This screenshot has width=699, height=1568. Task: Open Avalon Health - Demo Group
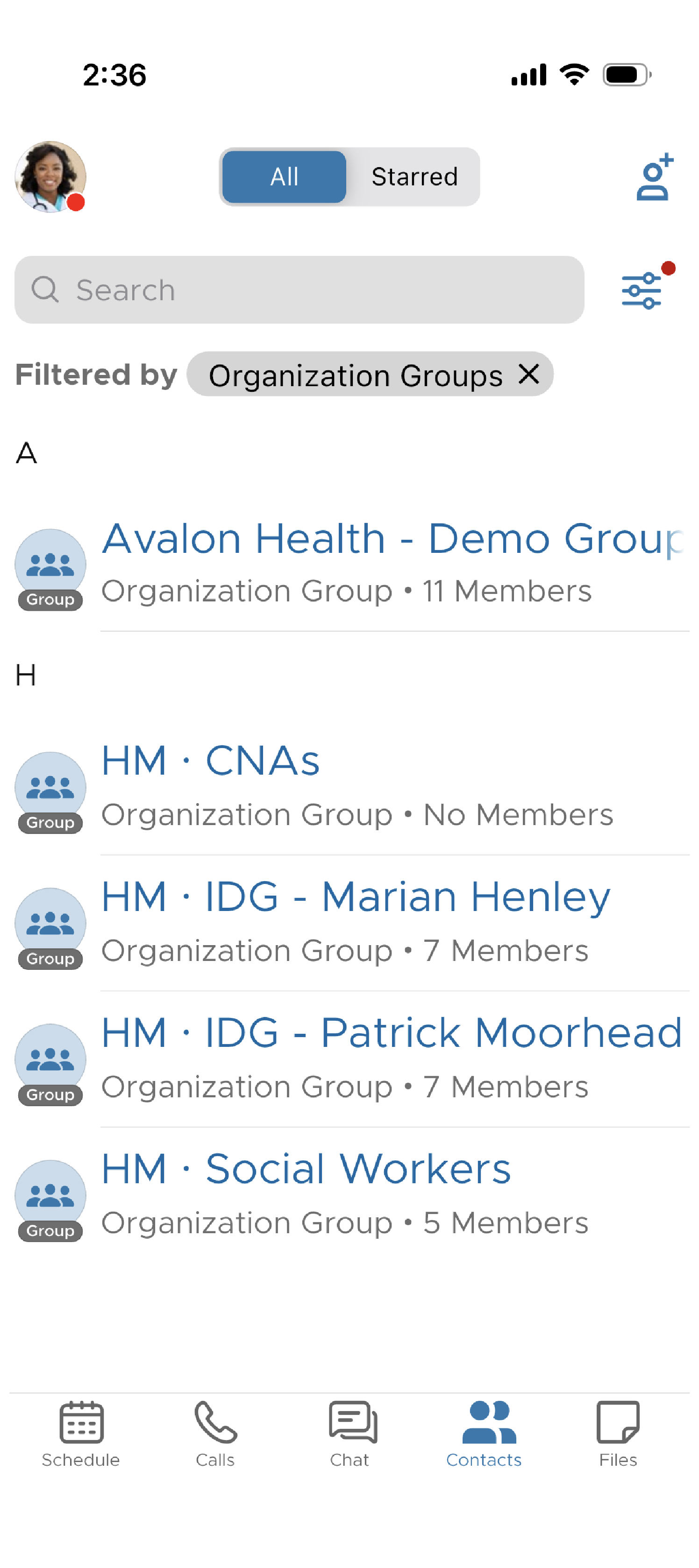coord(349,561)
